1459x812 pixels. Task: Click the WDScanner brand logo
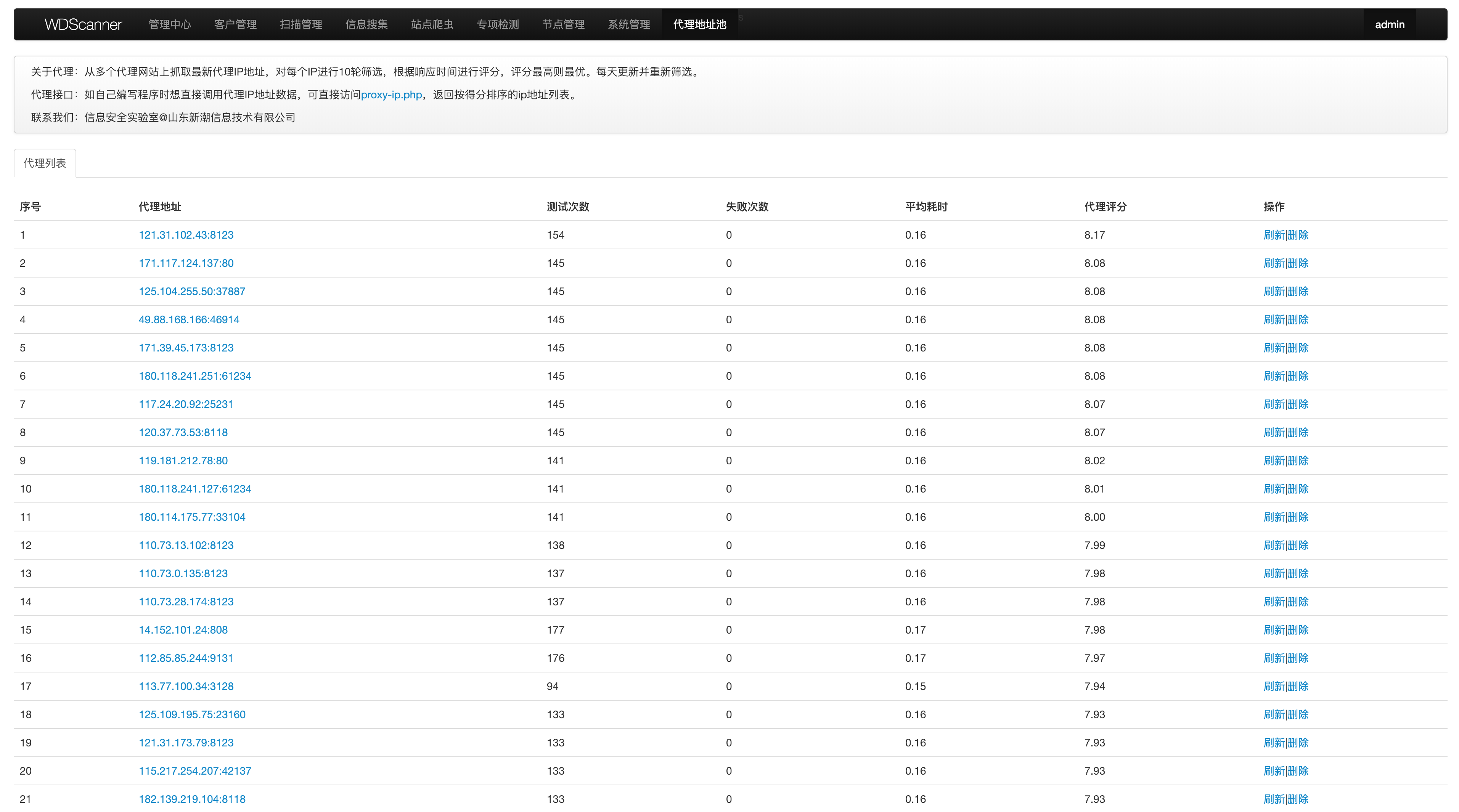pyautogui.click(x=83, y=24)
